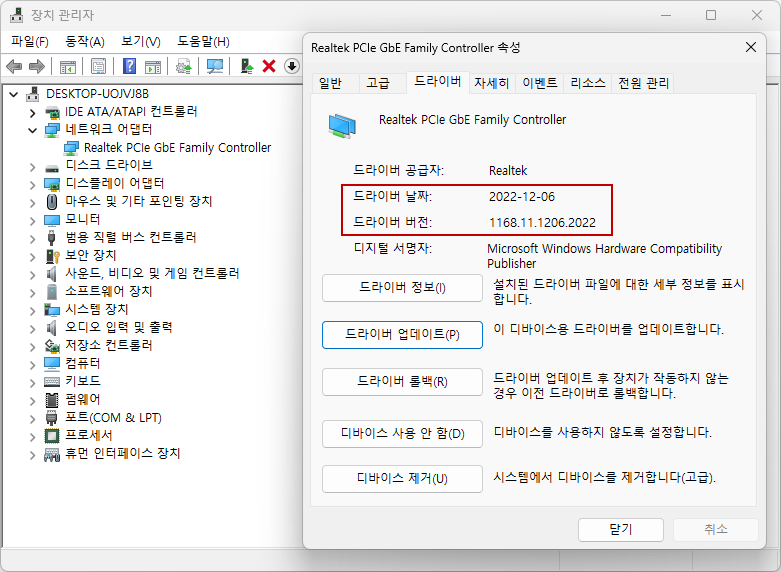Select the 시스템 장치 icon

click(x=52, y=309)
